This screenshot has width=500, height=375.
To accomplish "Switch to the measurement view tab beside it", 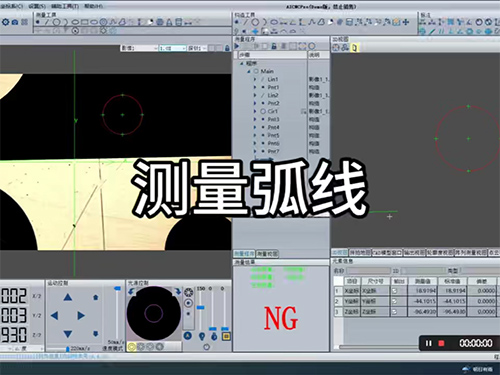I will pyautogui.click(x=267, y=254).
